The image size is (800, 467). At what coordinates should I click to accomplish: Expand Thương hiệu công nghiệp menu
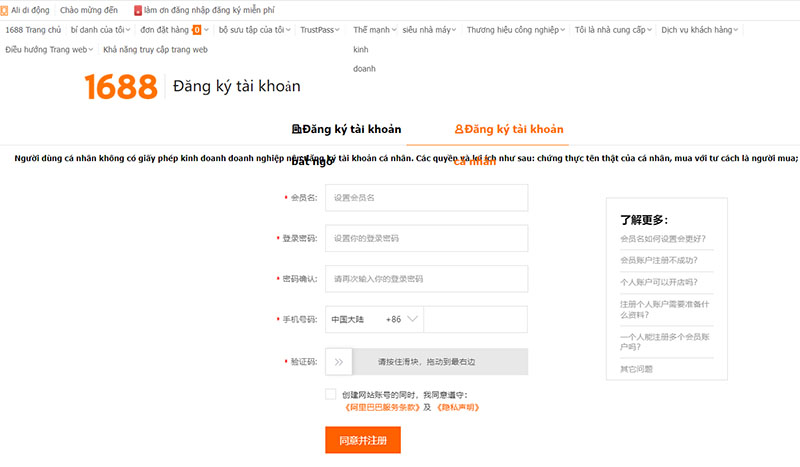click(x=516, y=30)
